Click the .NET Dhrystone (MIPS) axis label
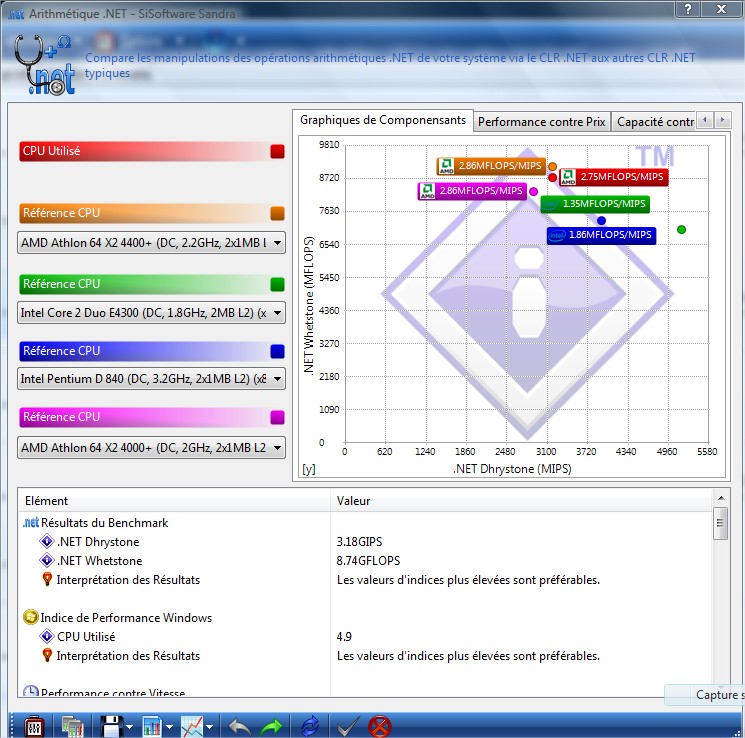745x738 pixels. (512, 469)
